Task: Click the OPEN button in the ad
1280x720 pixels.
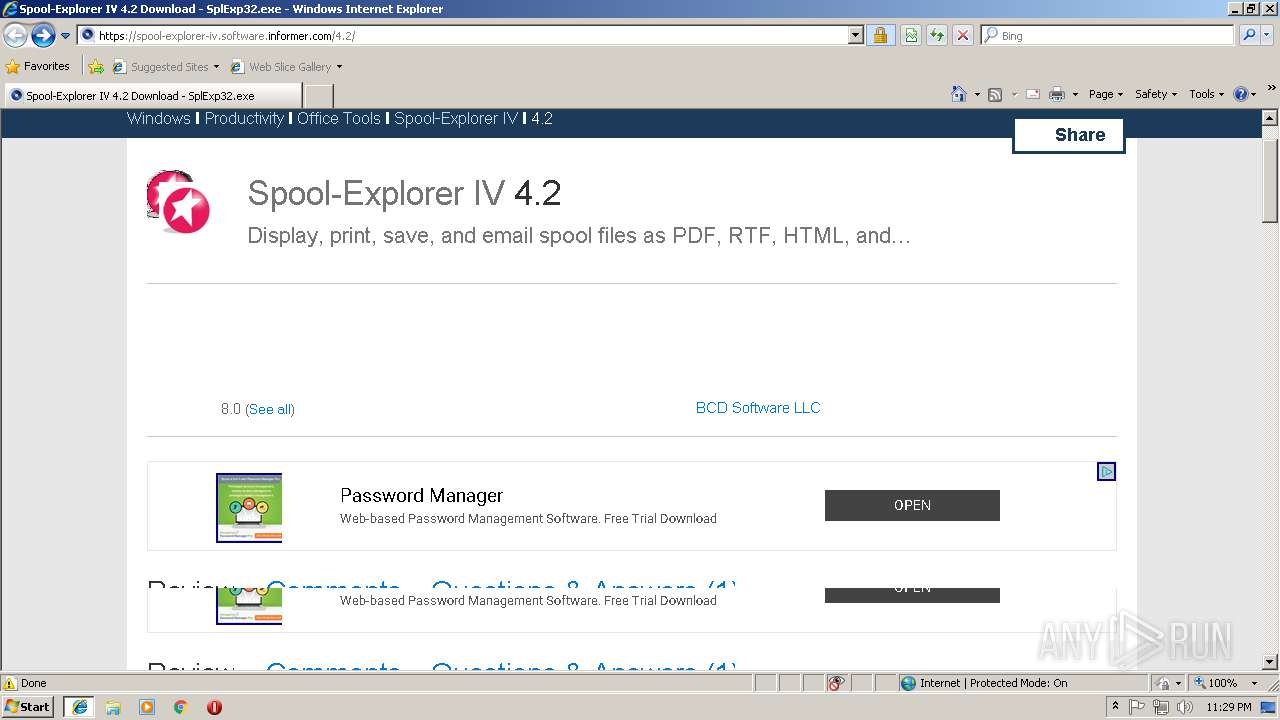Action: (x=912, y=505)
